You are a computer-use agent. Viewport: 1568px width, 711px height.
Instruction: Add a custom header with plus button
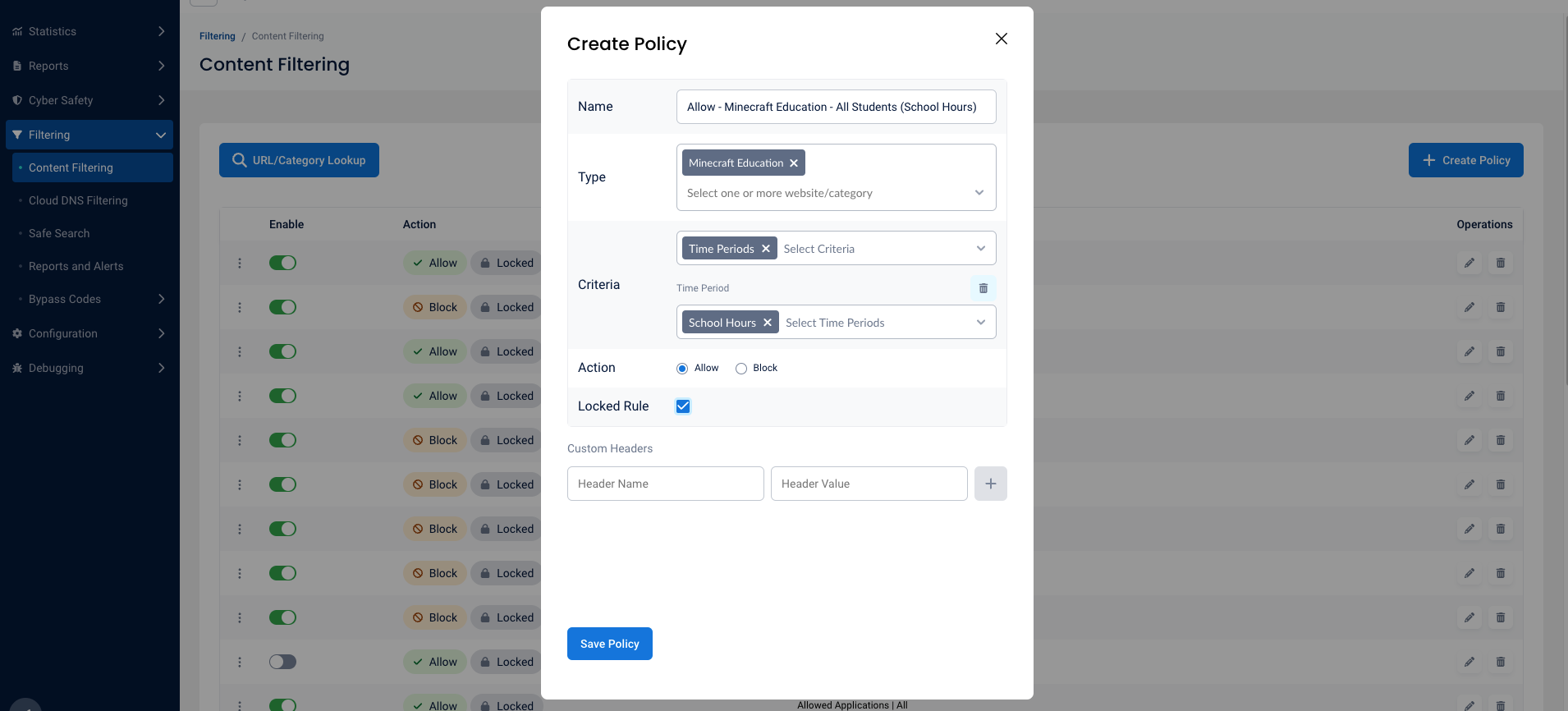point(991,484)
